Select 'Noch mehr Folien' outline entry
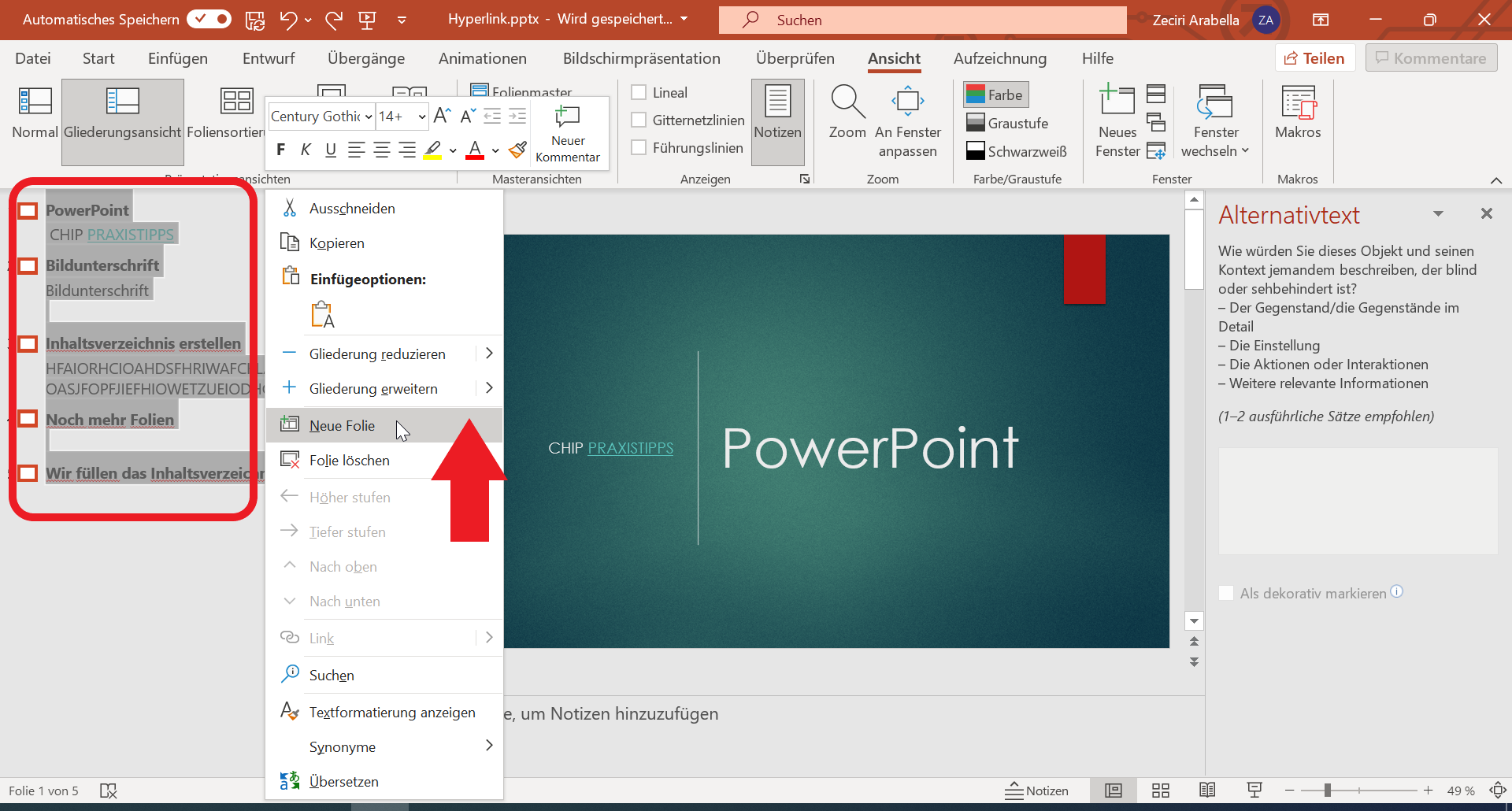 point(110,420)
